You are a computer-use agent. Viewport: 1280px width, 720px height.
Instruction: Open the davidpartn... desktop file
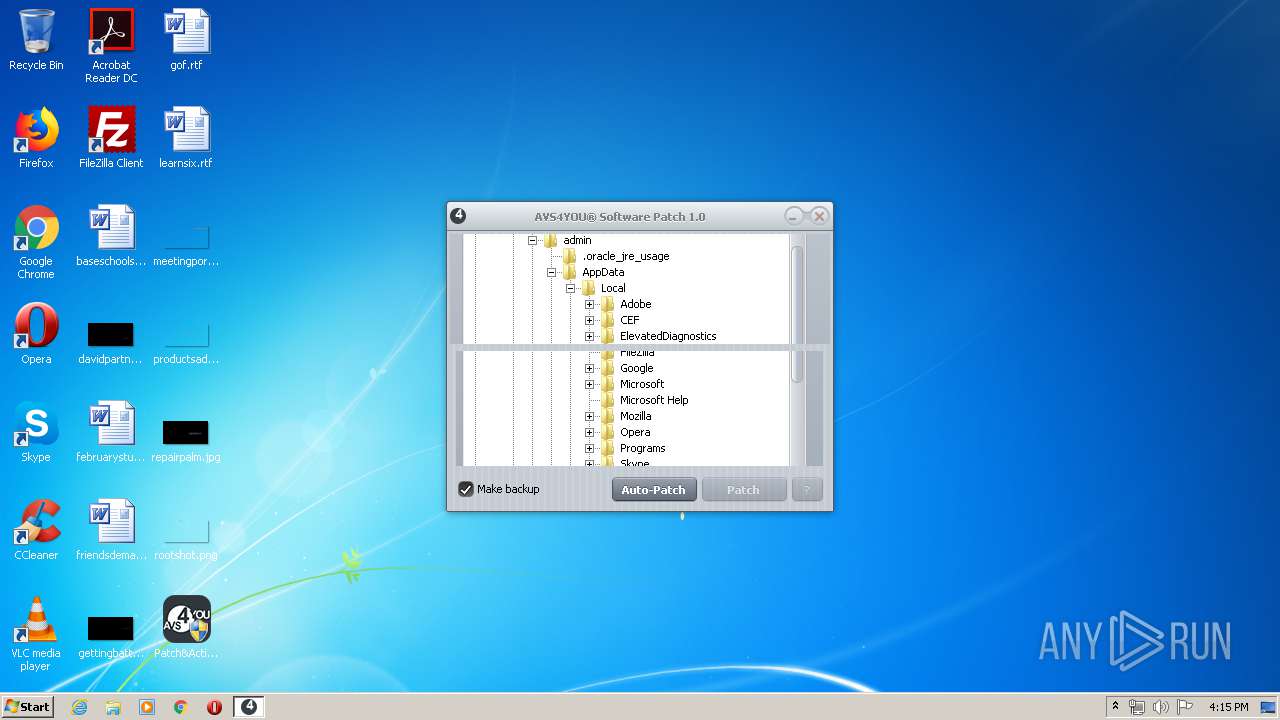(x=111, y=343)
